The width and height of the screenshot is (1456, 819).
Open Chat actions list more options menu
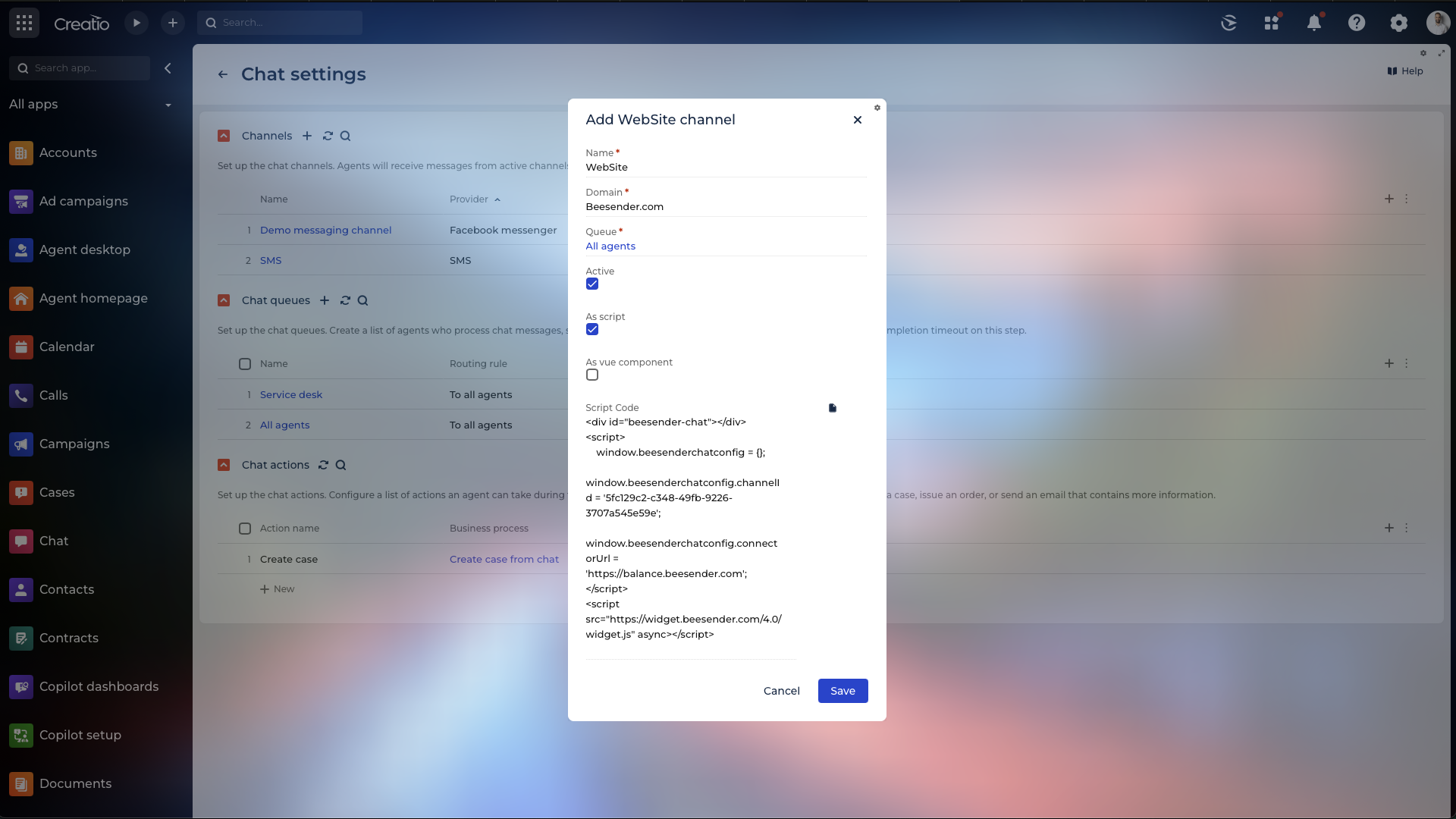(1407, 528)
